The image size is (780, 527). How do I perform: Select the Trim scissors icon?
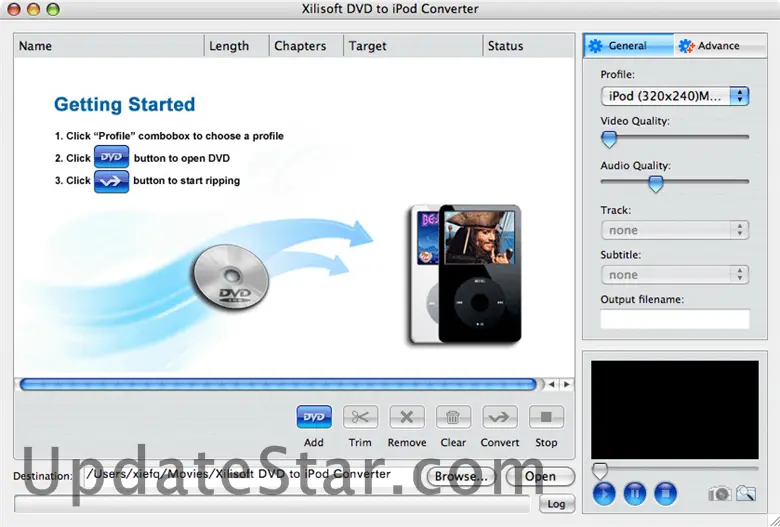point(360,417)
